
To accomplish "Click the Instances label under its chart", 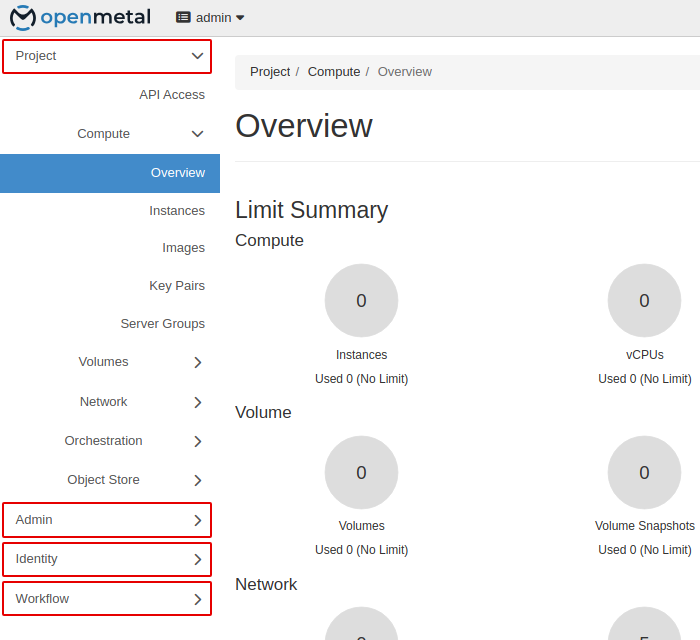I will (362, 355).
